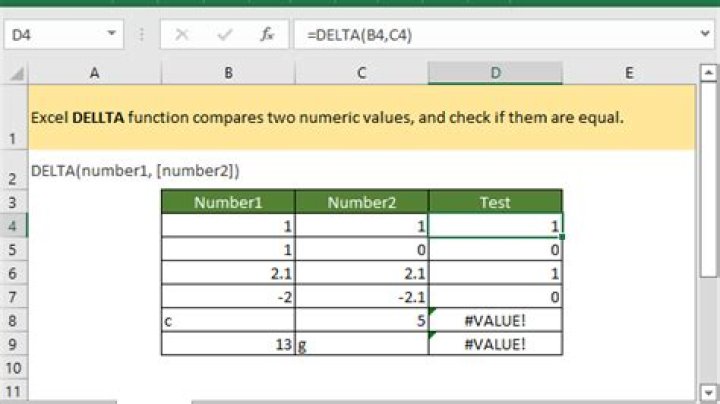This screenshot has width=720, height=404.
Task: Click the Excel DELLTA function description cell
Action: pyautogui.click(x=362, y=118)
